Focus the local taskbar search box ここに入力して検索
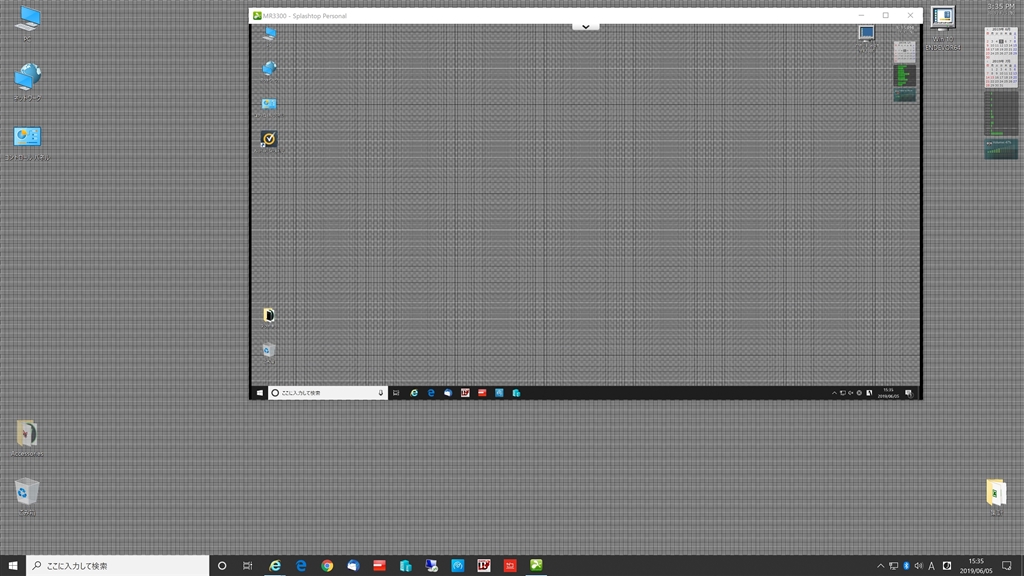Screen dimensions: 1024x576 click(118, 566)
